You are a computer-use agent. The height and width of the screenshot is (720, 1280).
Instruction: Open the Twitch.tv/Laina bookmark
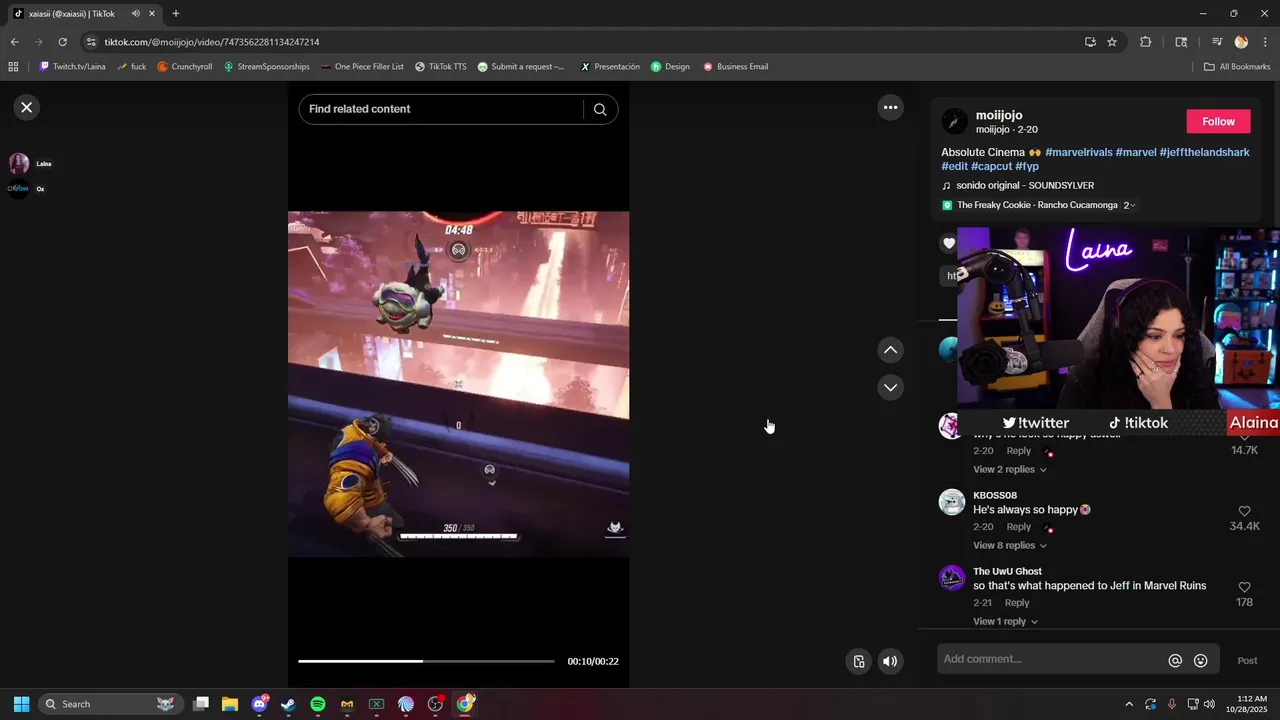point(72,67)
